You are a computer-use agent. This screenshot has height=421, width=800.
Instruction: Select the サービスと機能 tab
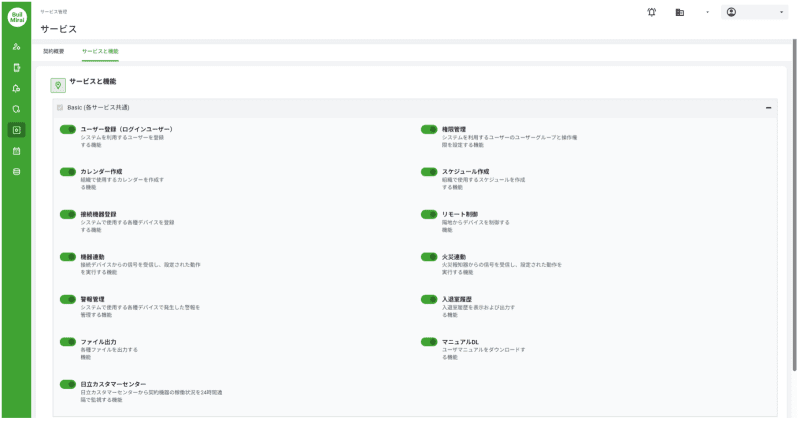tap(100, 50)
